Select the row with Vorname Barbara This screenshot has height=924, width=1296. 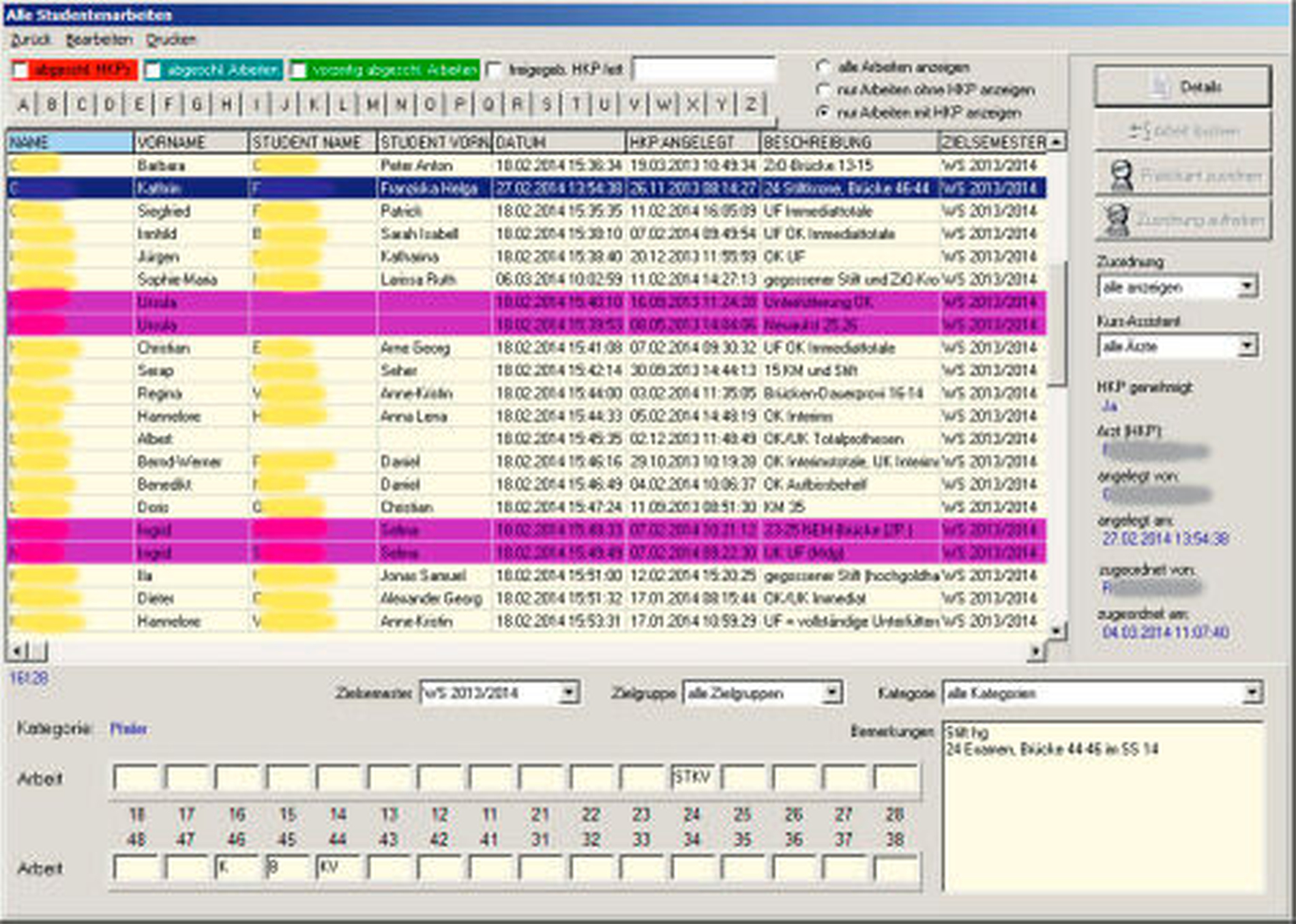[527, 165]
